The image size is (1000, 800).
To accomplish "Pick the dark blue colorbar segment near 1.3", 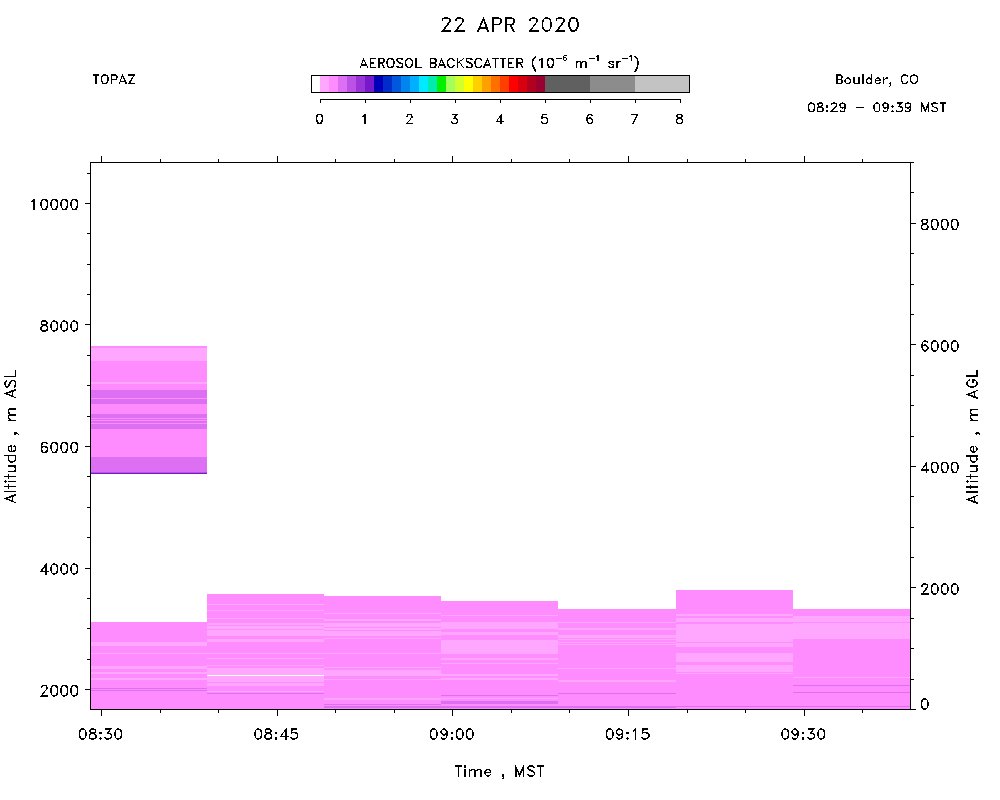I will click(x=378, y=84).
